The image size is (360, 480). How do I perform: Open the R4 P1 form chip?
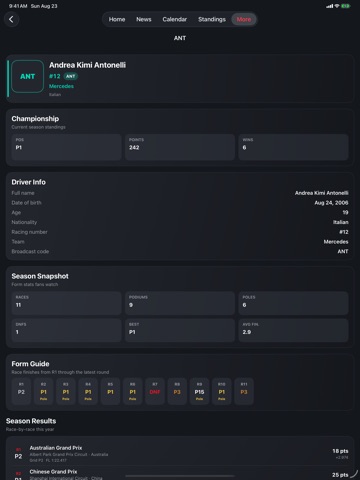(x=88, y=391)
